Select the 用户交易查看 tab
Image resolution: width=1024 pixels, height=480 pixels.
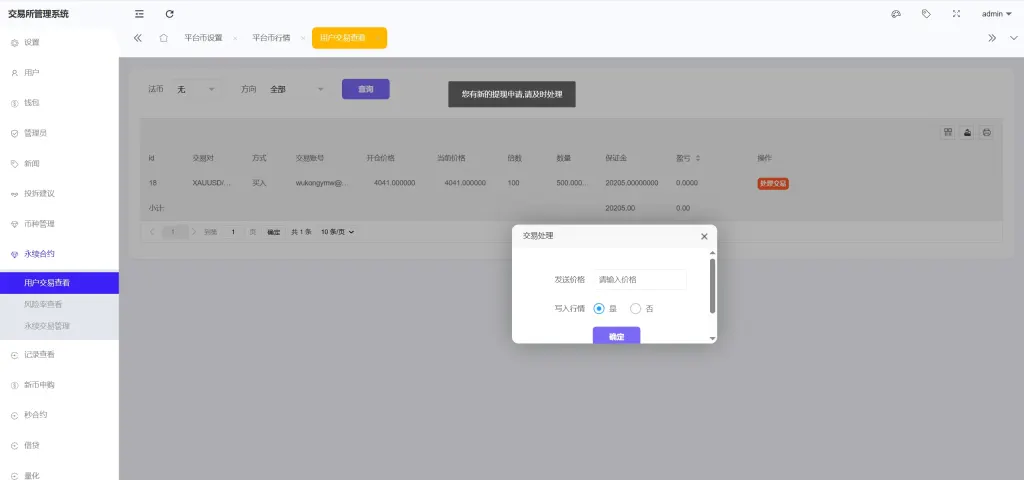[x=349, y=38]
